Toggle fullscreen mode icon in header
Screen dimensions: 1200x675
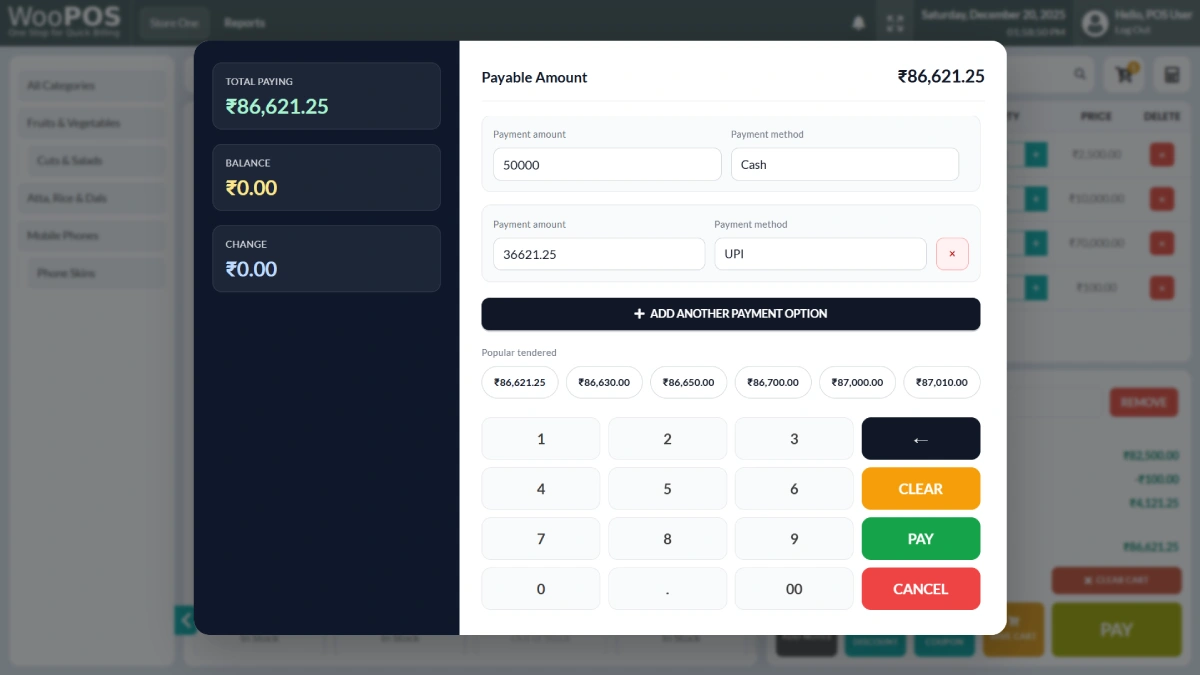pos(895,22)
